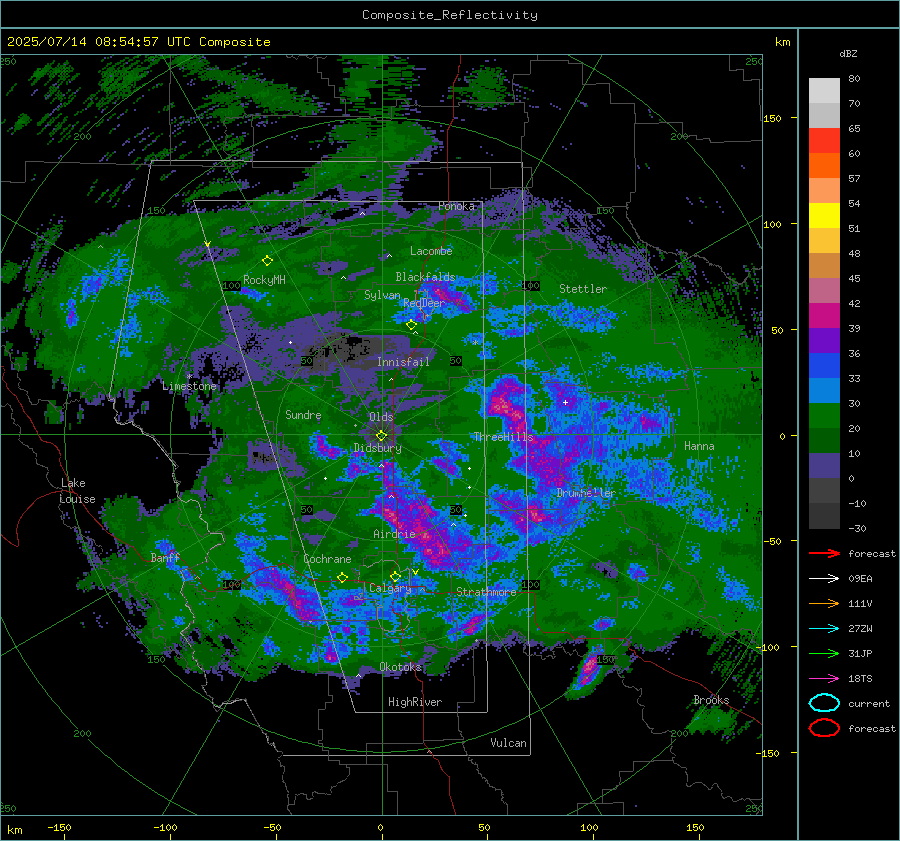900x841 pixels.
Task: Click the Blackfalds city label
Action: point(425,277)
